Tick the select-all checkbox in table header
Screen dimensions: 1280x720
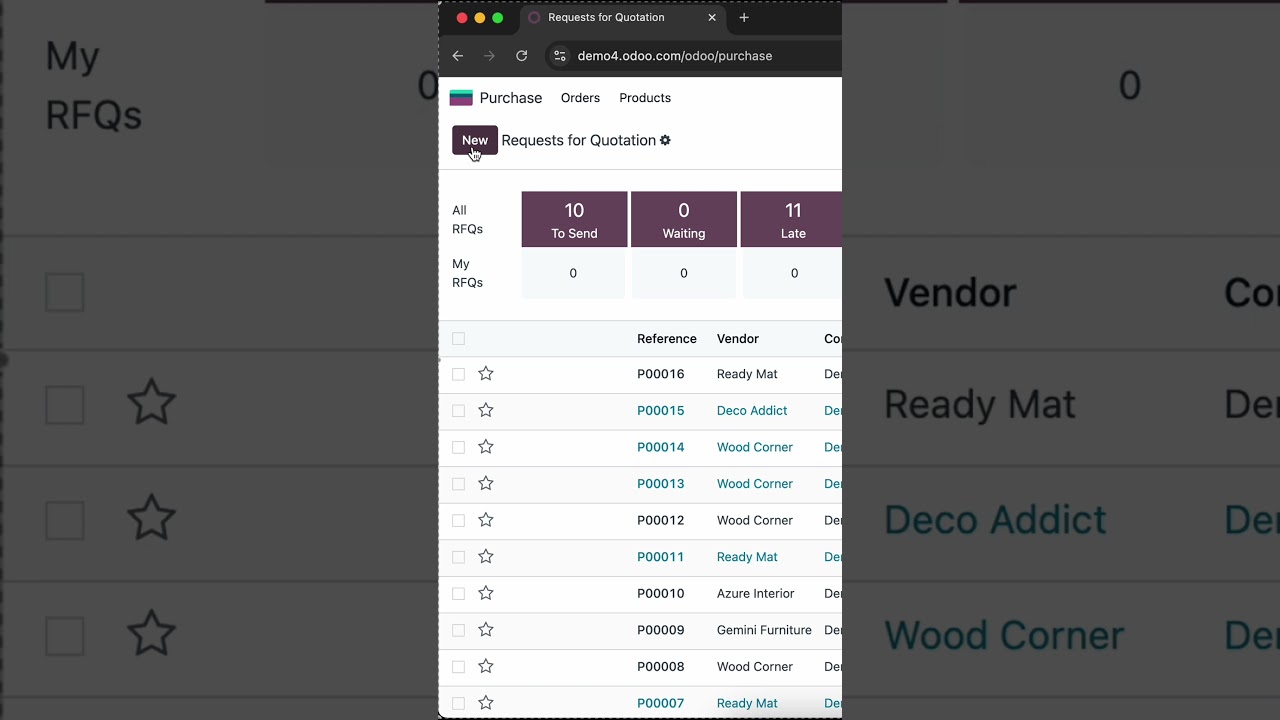[458, 338]
